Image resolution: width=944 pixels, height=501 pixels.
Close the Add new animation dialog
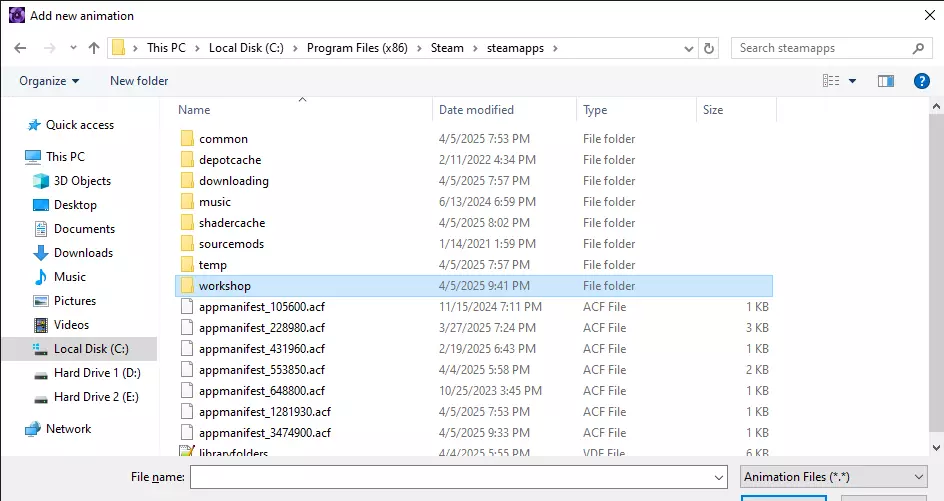click(930, 15)
